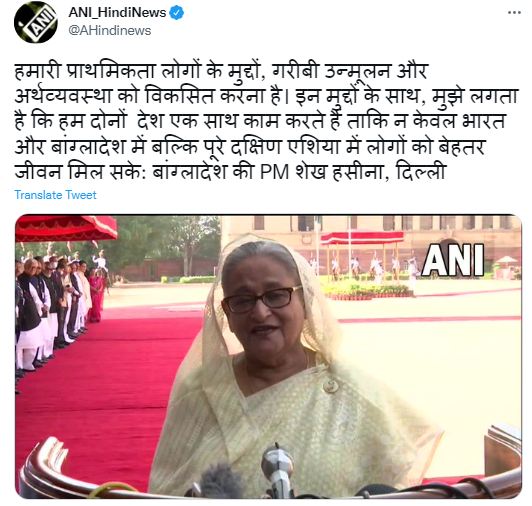The image size is (532, 506).
Task: Click the white ANI watermark on the photo
Action: [x=453, y=260]
